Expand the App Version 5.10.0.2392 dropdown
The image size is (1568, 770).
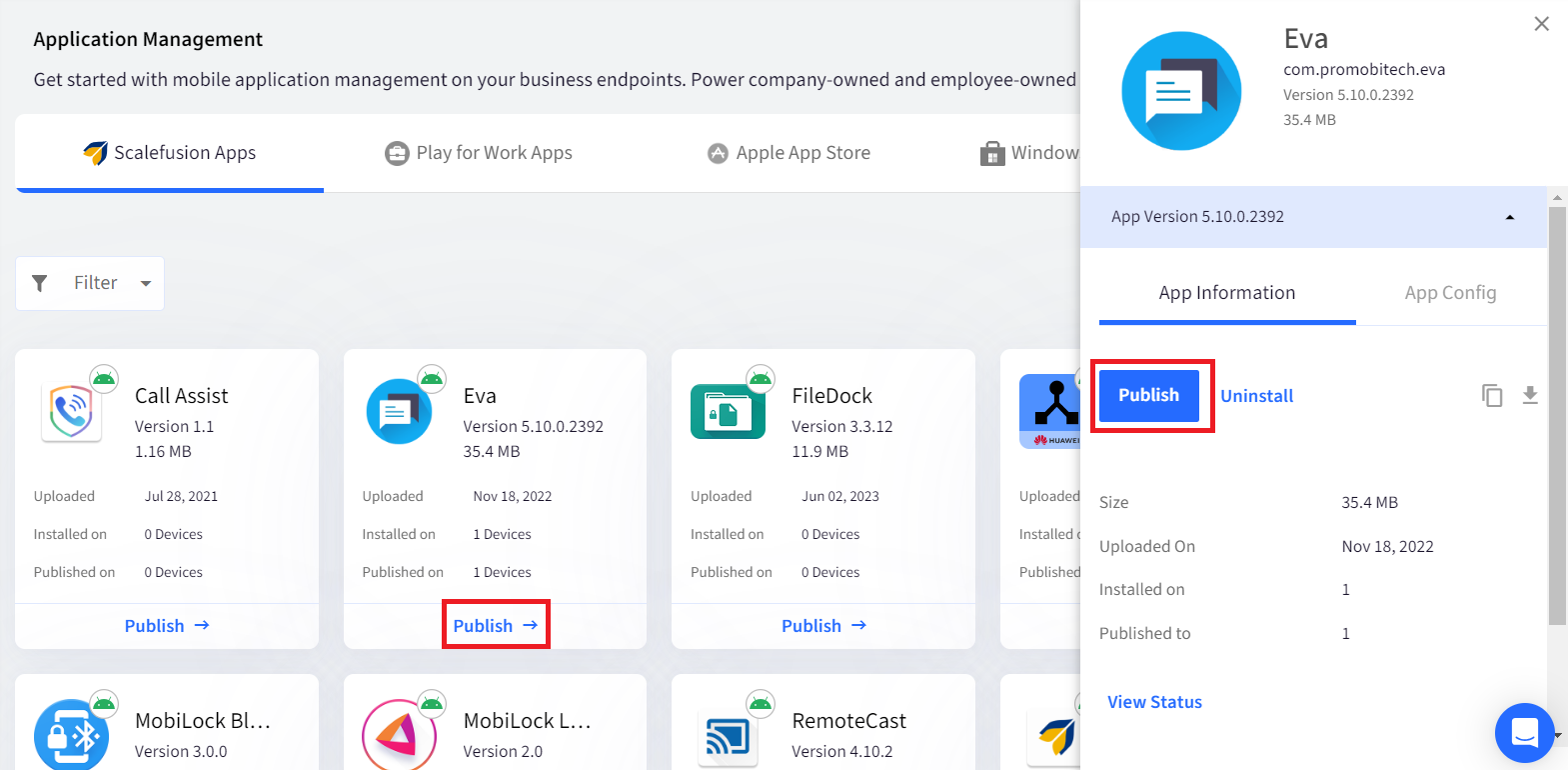click(x=1313, y=217)
